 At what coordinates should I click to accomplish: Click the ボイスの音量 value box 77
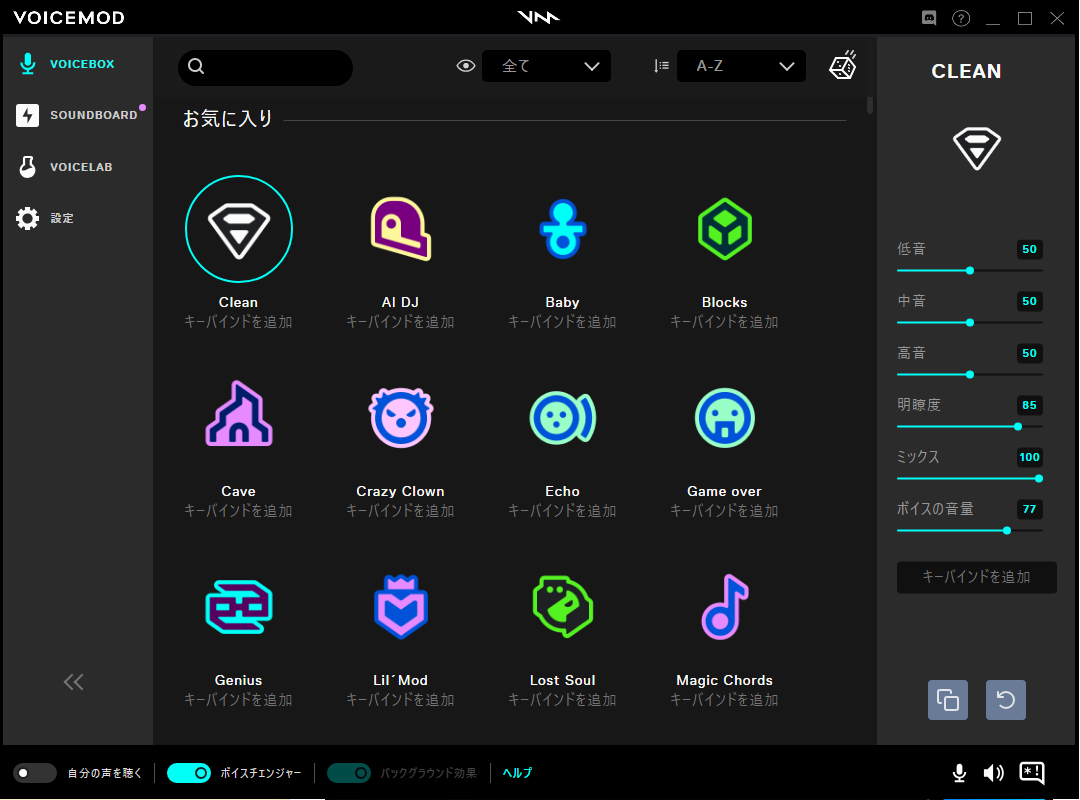click(x=1029, y=509)
